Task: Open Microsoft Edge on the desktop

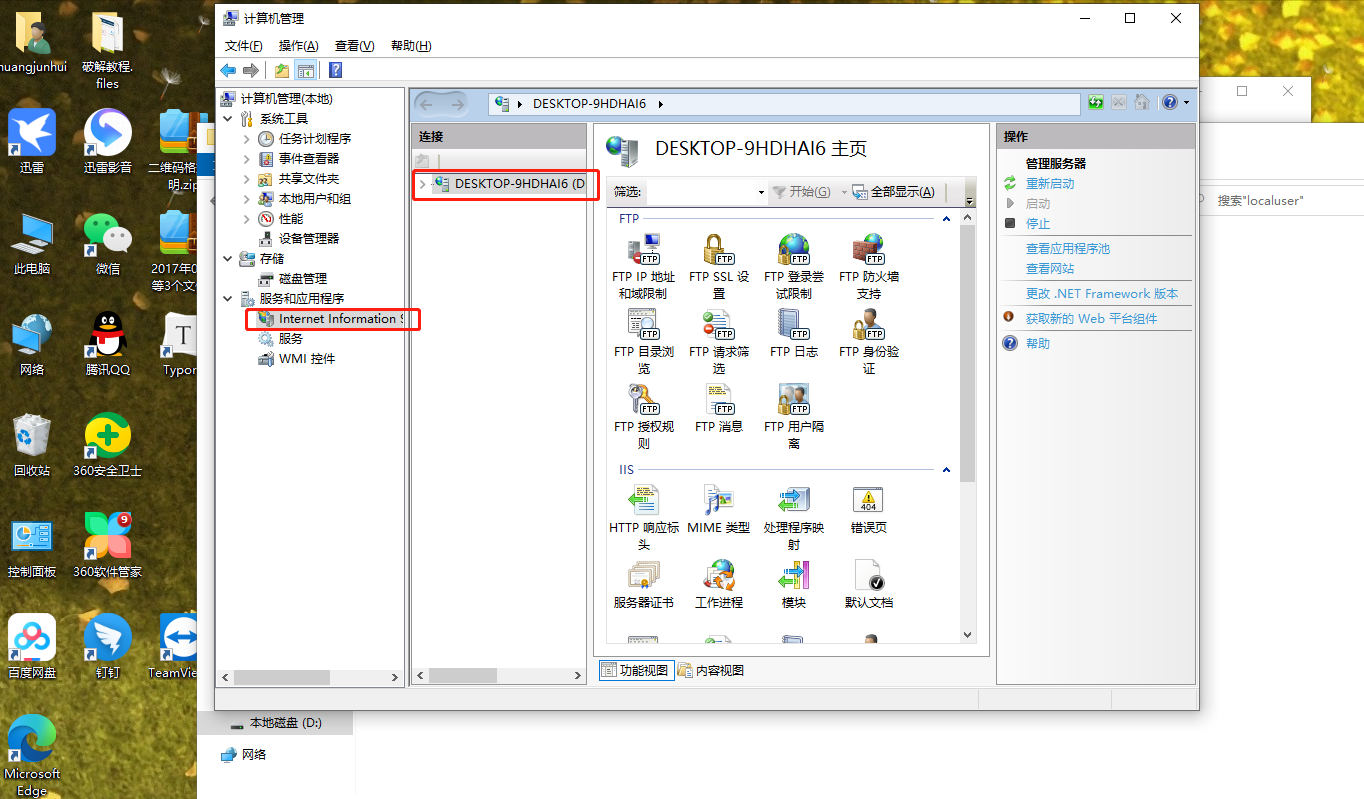Action: pyautogui.click(x=32, y=756)
